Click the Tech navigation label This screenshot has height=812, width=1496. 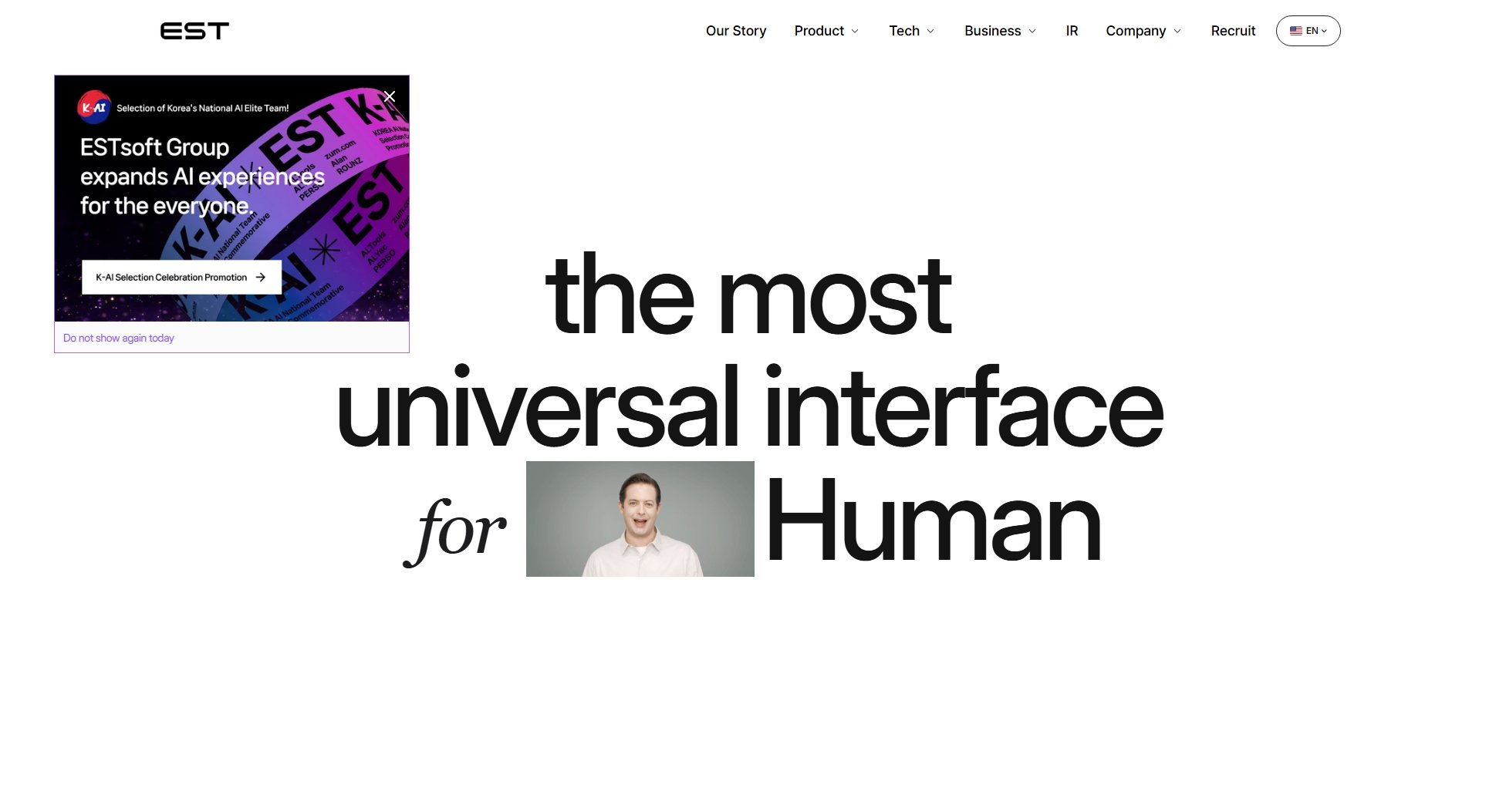click(903, 31)
